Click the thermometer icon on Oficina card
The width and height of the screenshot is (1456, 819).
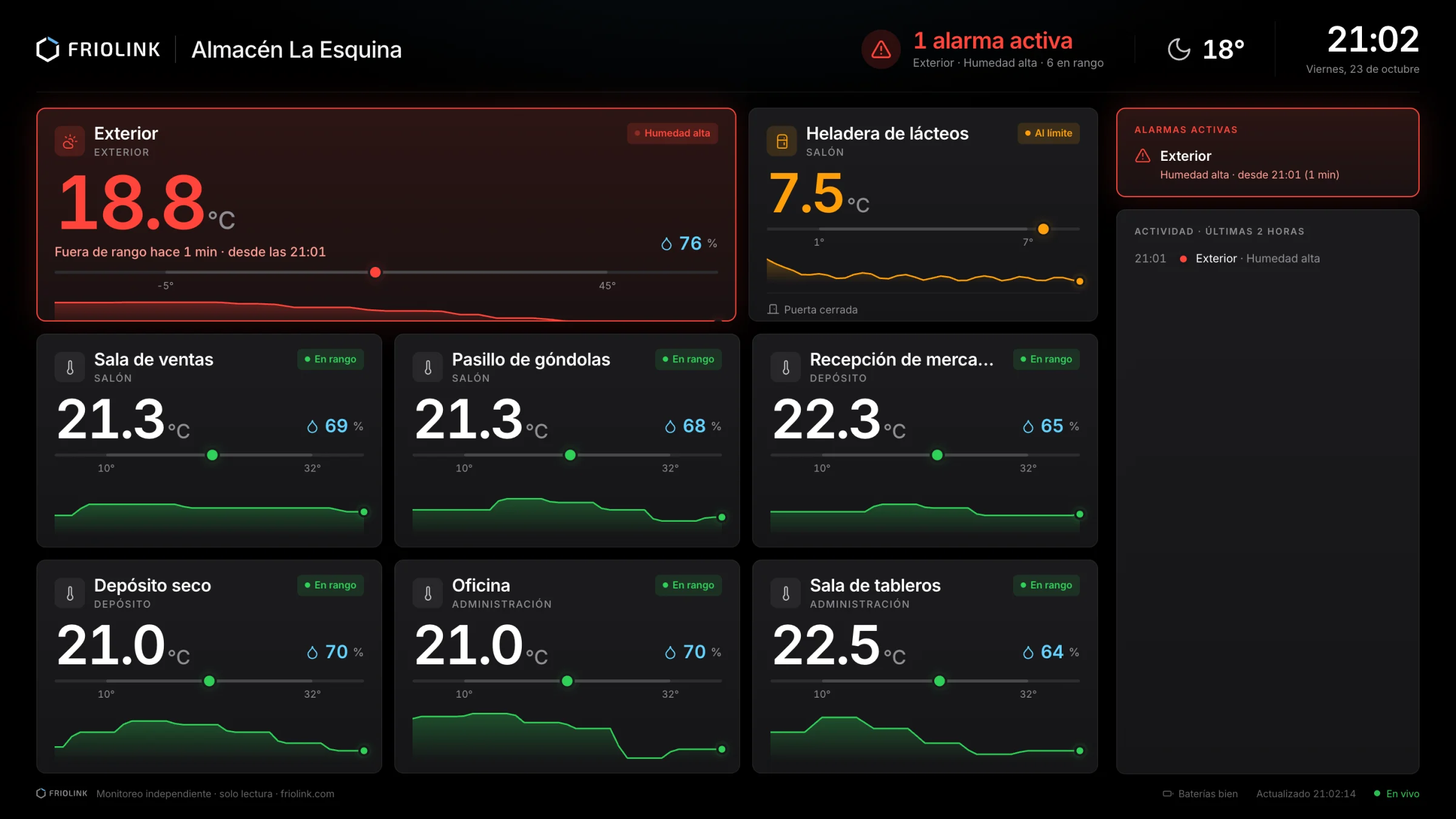428,593
